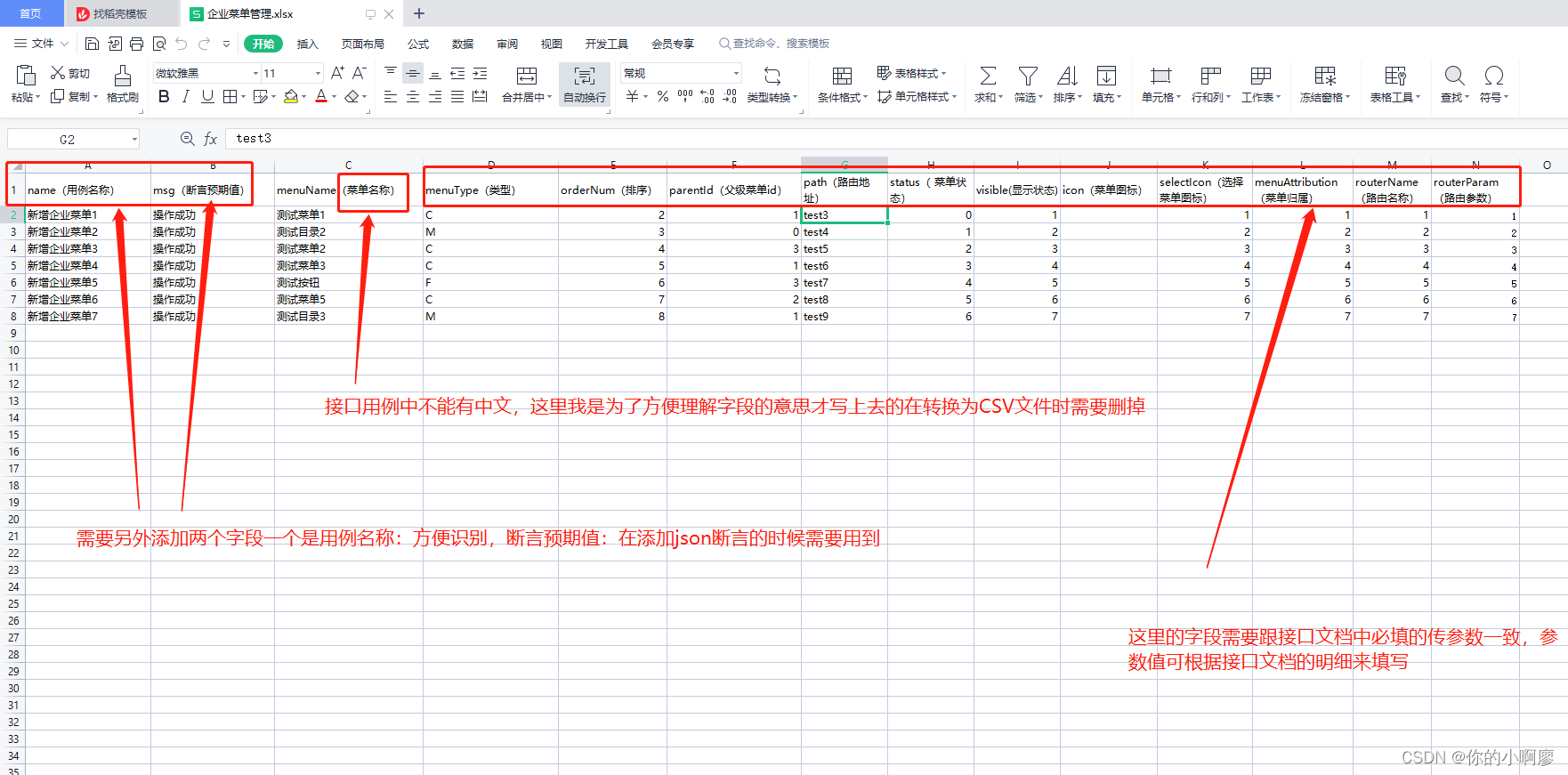Click the Find (查找) magnifier icon

[1454, 76]
